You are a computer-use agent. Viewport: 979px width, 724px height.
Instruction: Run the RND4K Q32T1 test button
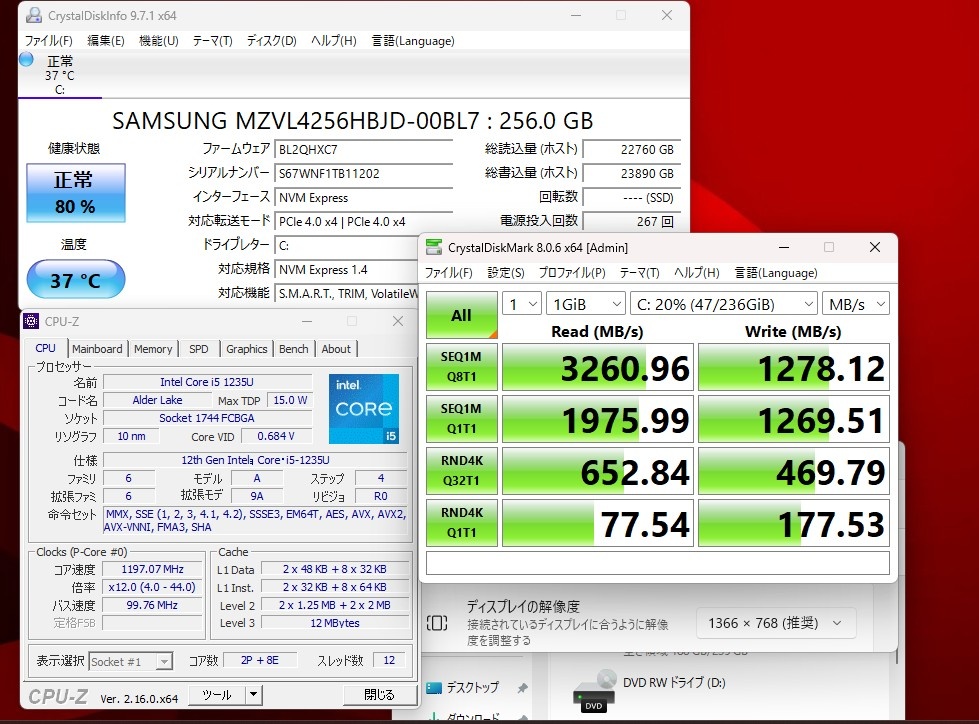point(461,471)
